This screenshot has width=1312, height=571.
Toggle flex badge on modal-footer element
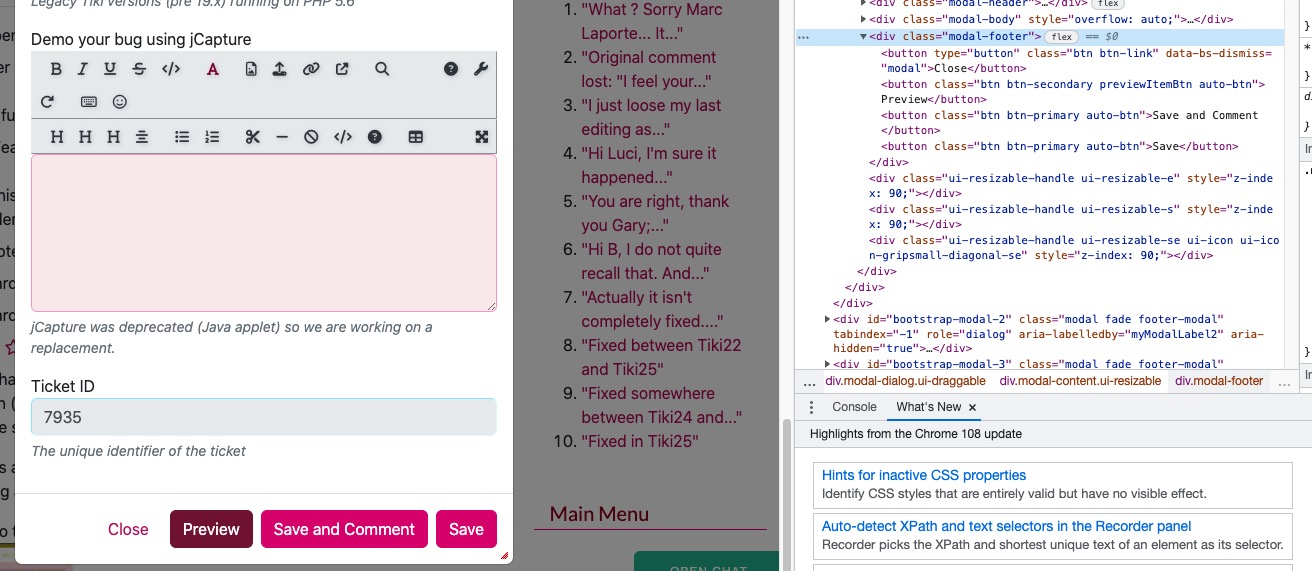[1060, 37]
